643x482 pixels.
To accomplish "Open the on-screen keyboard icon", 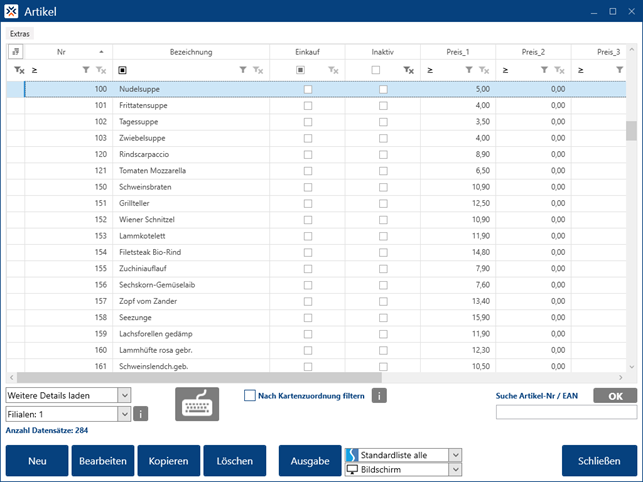I will [198, 403].
